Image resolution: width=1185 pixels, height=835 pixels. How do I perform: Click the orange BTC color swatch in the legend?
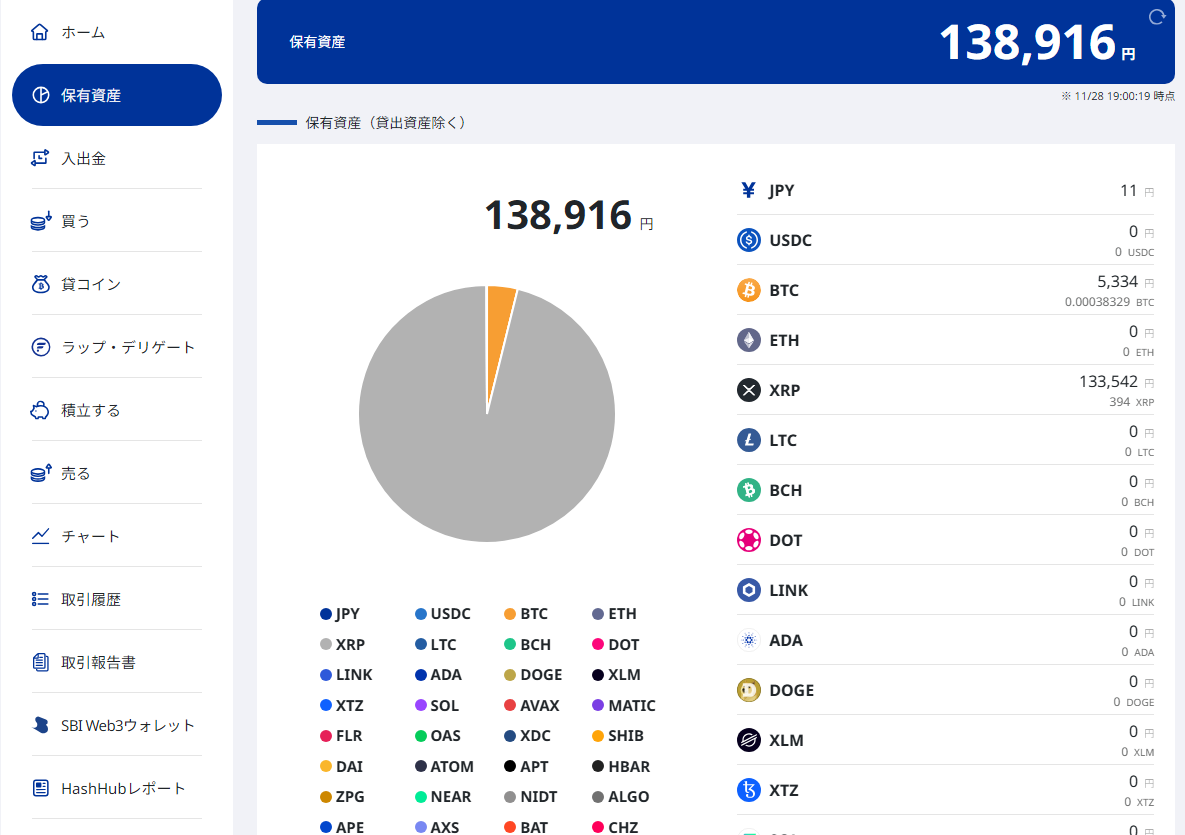[x=511, y=613]
